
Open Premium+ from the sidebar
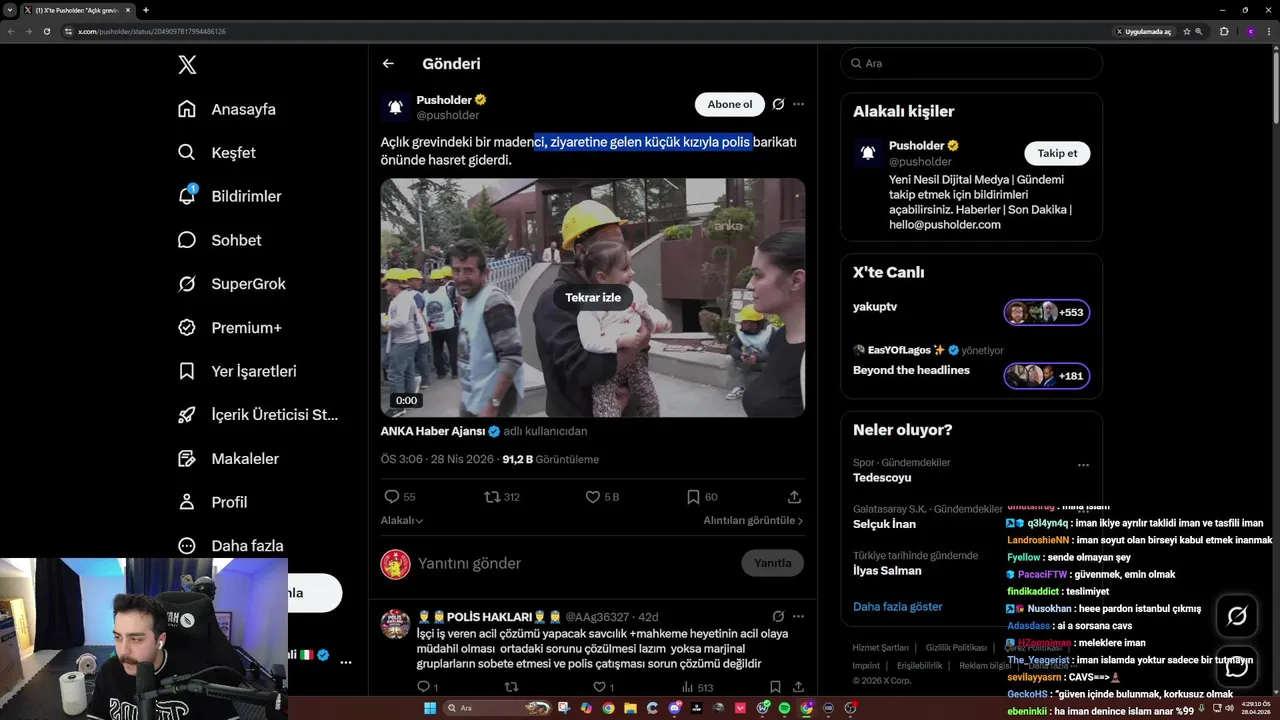[230, 327]
